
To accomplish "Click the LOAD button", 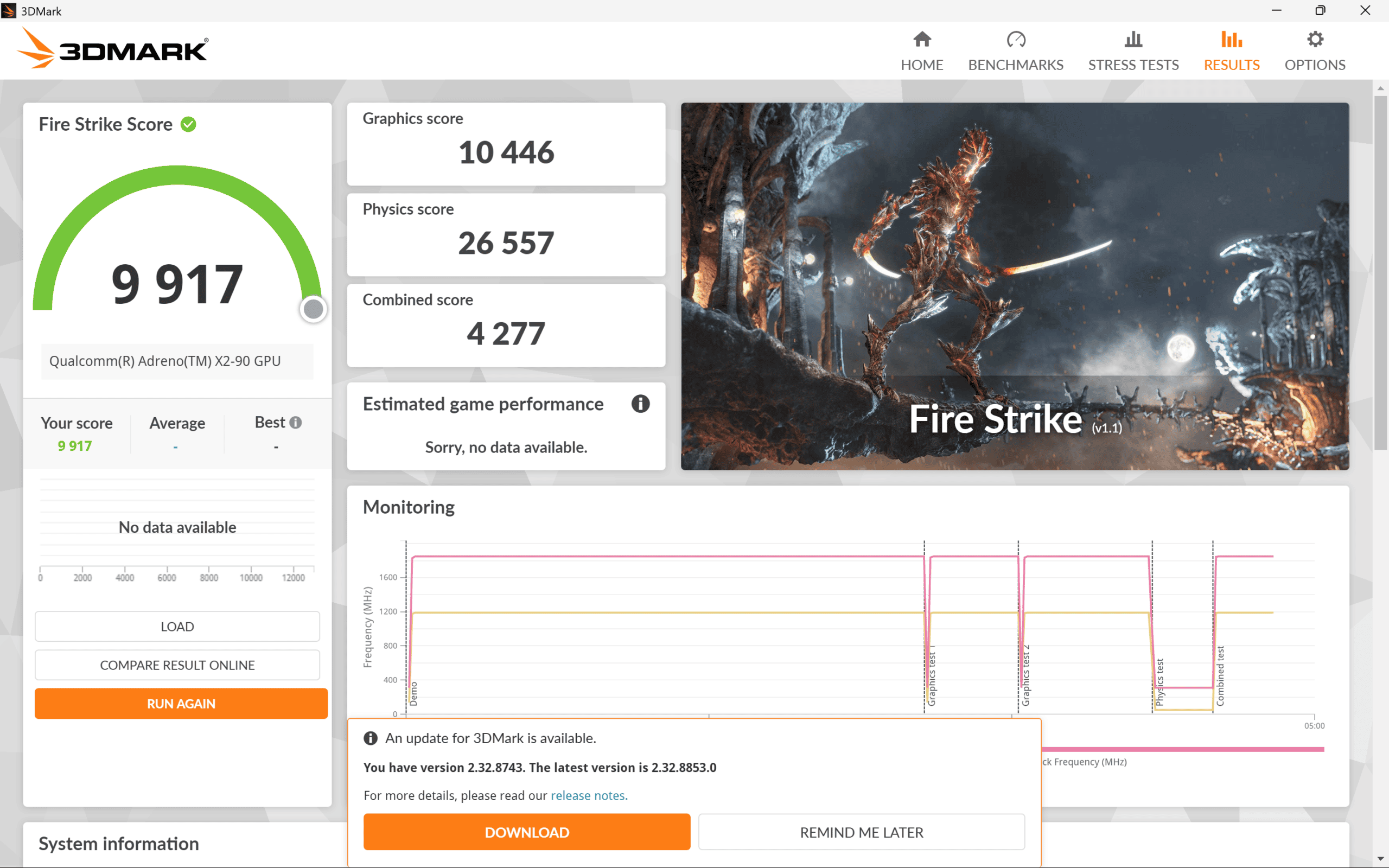I will pos(177,626).
